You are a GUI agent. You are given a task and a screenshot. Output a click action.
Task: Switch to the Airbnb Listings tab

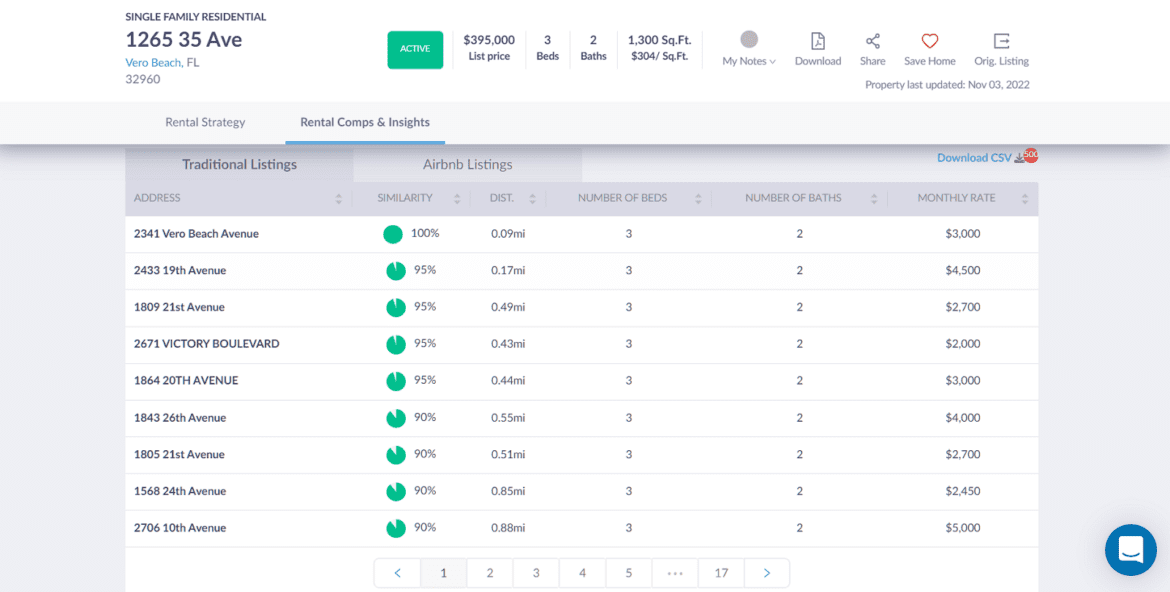click(466, 164)
